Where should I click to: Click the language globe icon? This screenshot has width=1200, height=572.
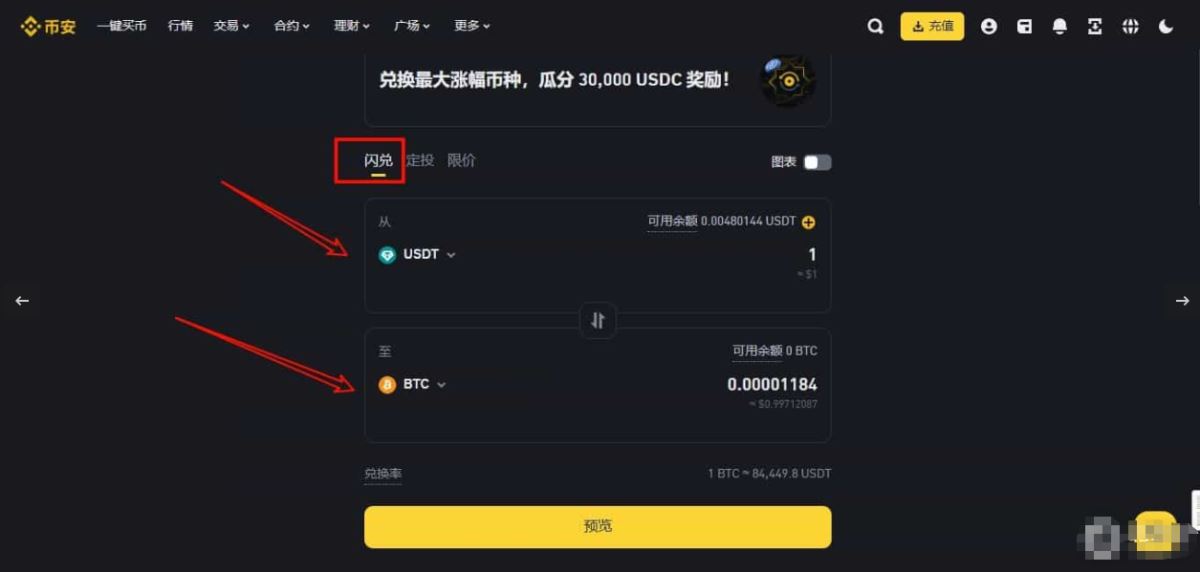[1130, 27]
